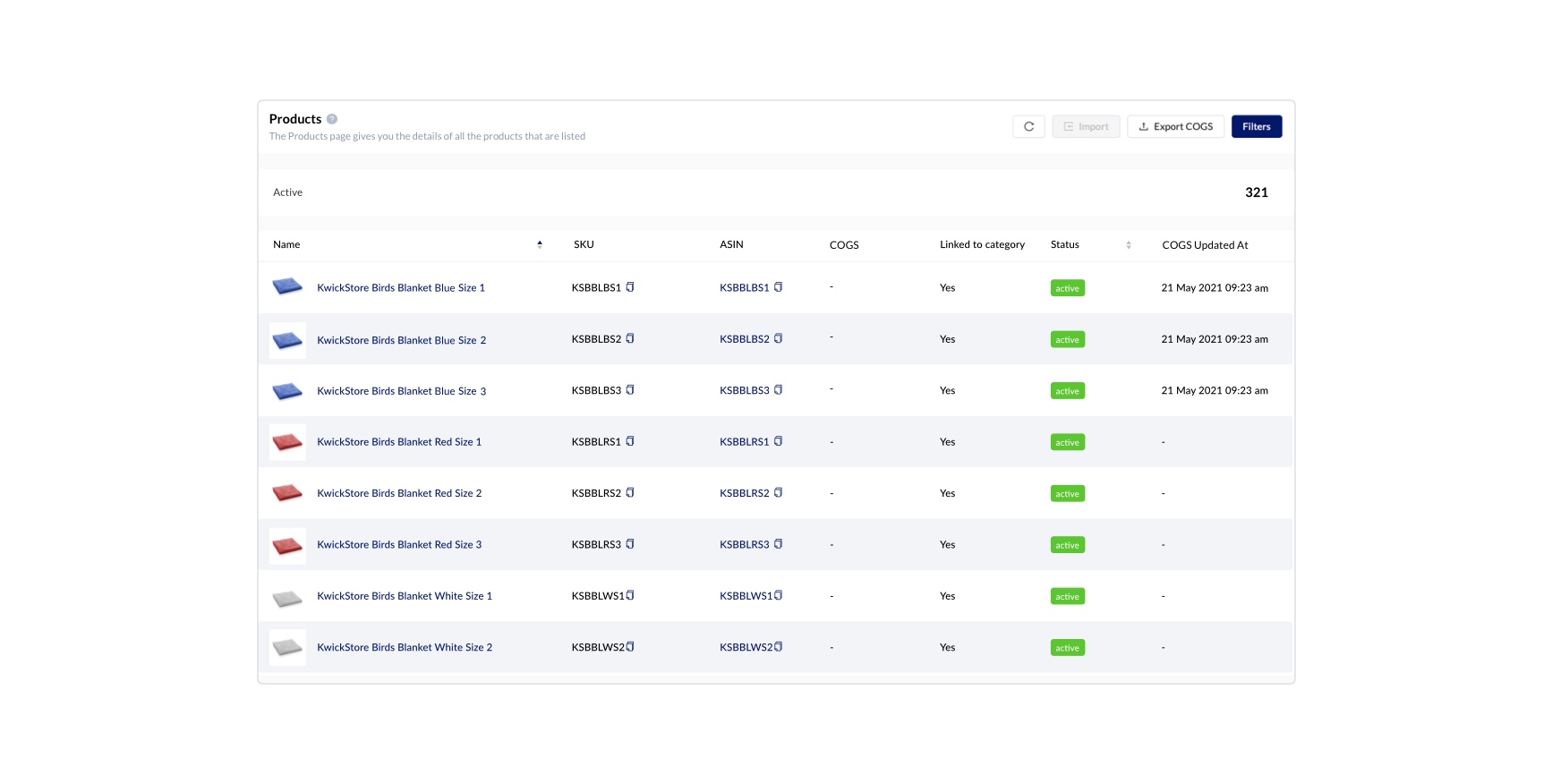Image resolution: width=1552 pixels, height=784 pixels.
Task: Copy SKU KSBBLBS3 using copy icon
Action: point(630,390)
